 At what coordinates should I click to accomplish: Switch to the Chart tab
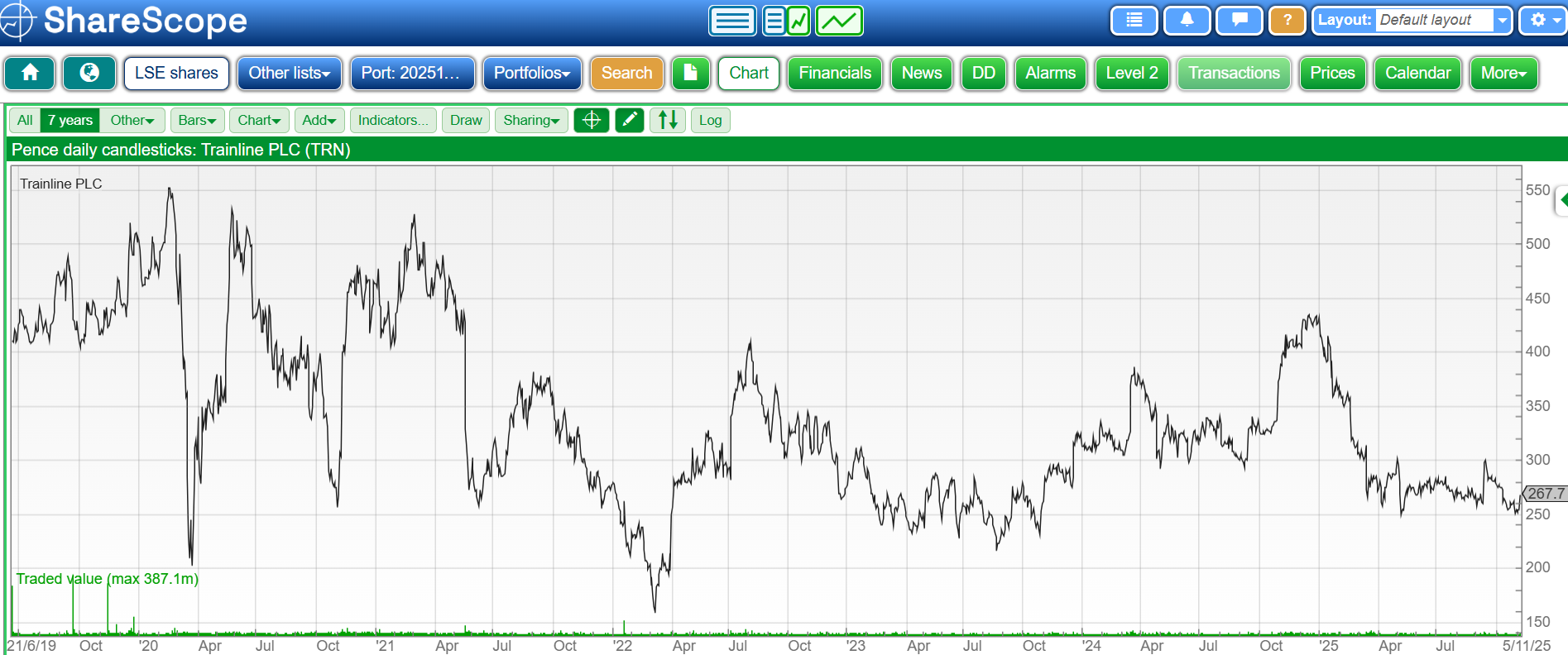(749, 73)
